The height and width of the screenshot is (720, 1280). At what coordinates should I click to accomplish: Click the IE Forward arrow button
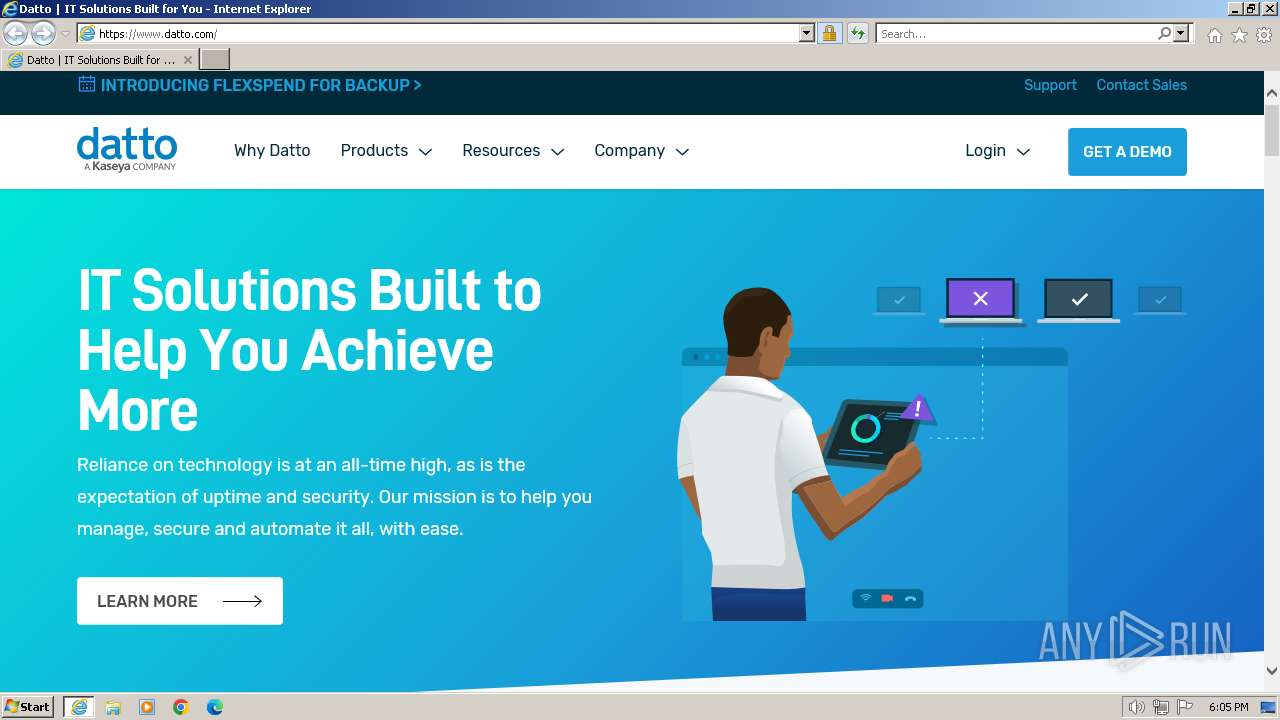(x=43, y=34)
